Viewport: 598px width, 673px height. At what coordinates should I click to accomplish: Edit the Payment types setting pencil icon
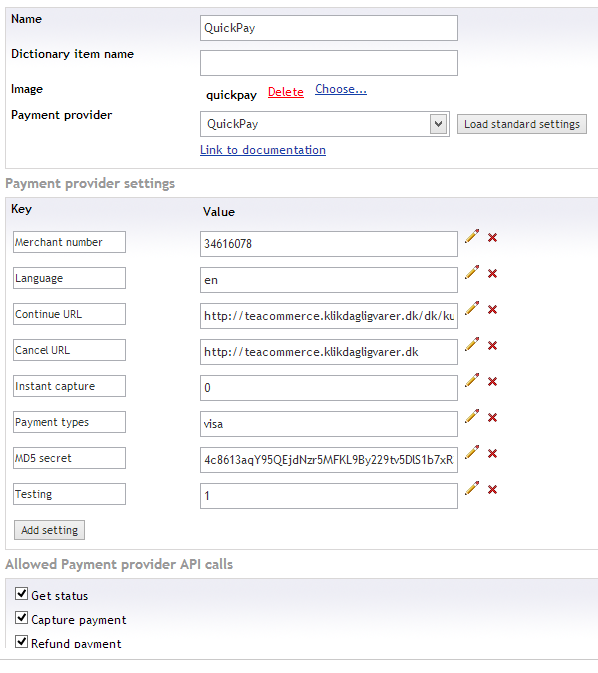pyautogui.click(x=472, y=417)
